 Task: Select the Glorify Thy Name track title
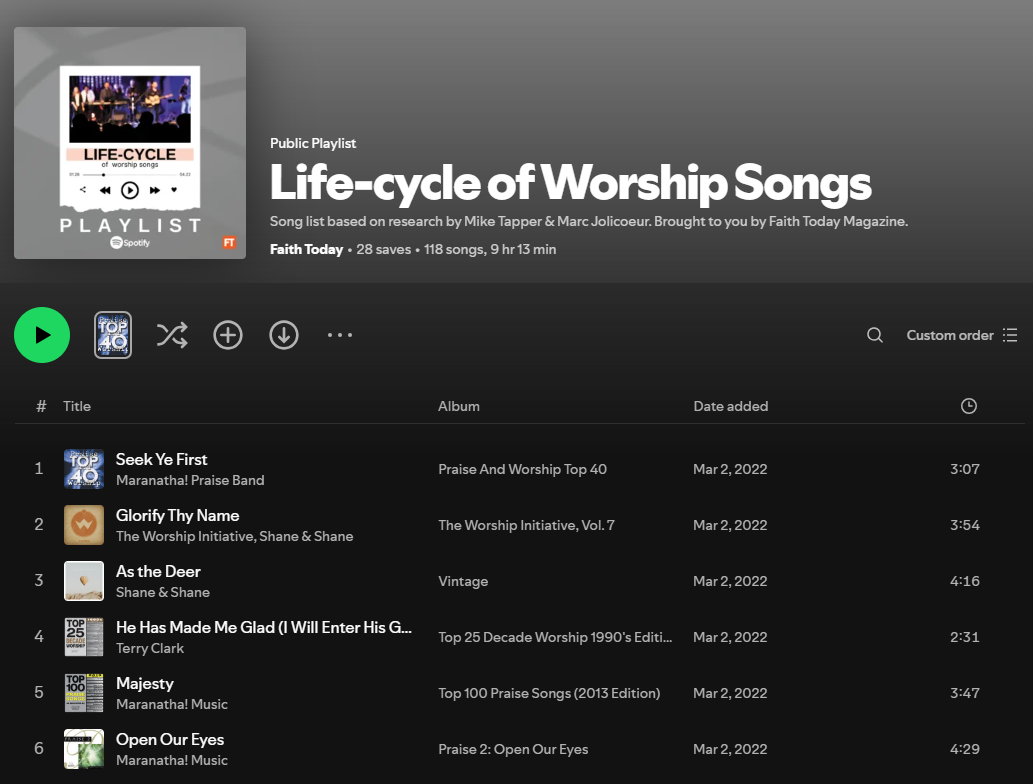[178, 515]
